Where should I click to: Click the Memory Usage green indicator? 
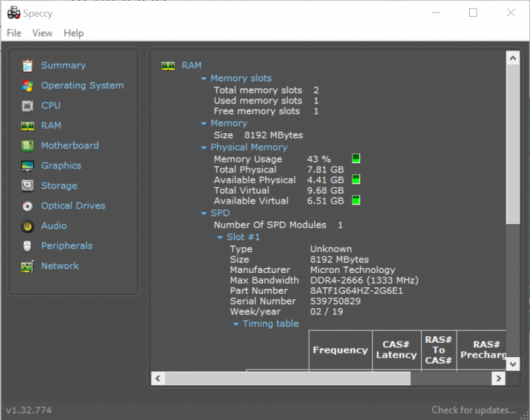[x=356, y=158]
